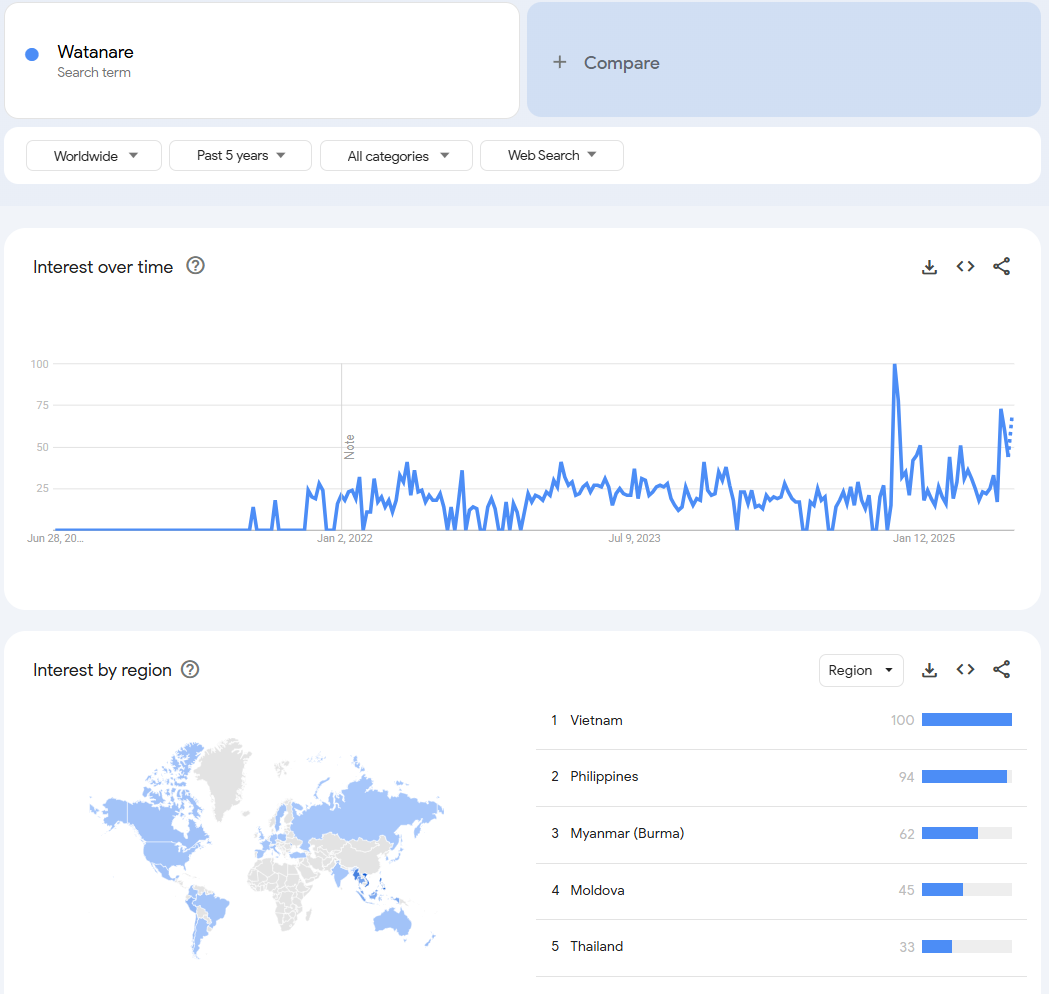
Task: Open the Past 5 years time dropdown
Action: [240, 155]
